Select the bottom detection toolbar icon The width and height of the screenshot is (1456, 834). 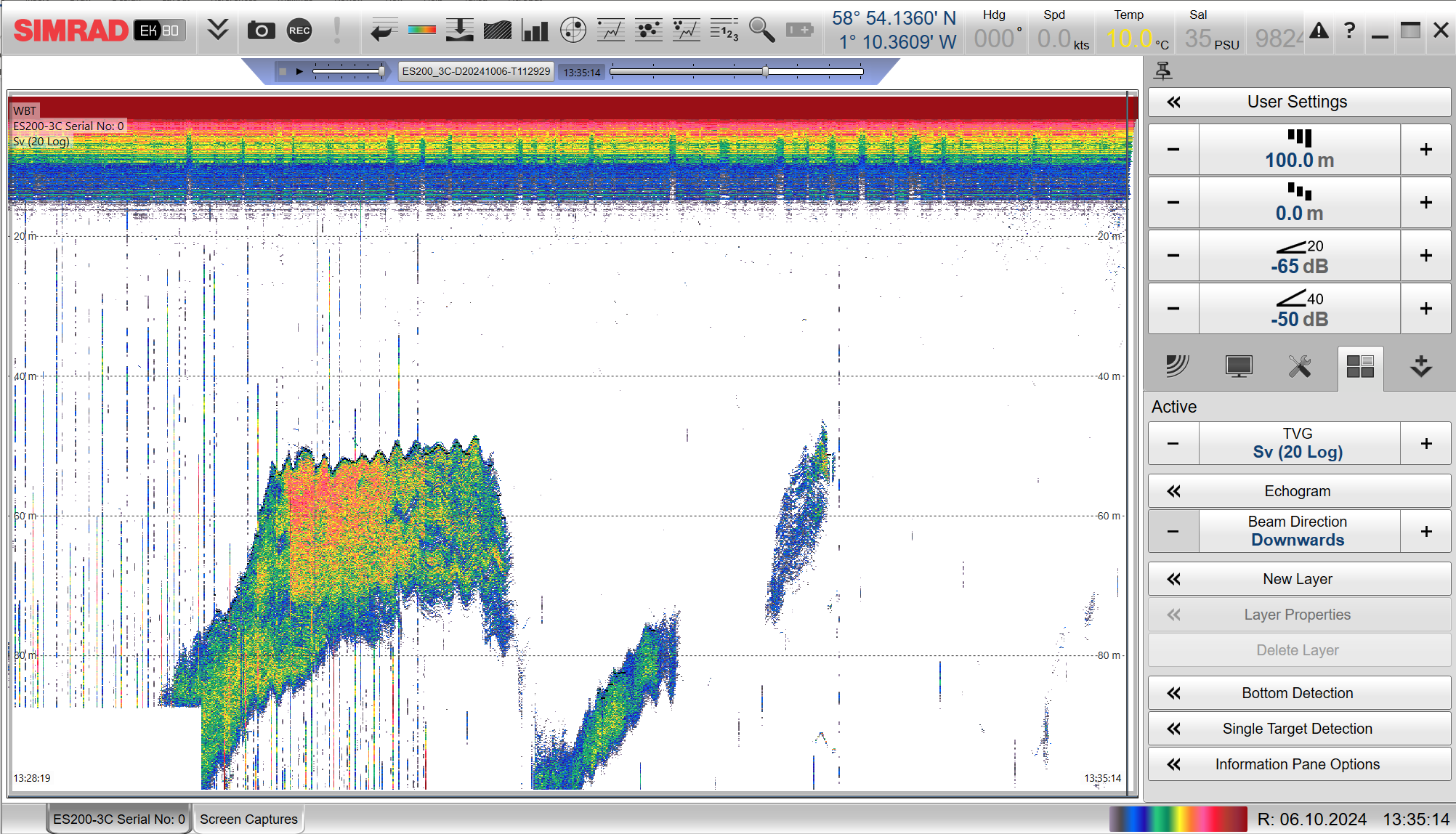(461, 31)
